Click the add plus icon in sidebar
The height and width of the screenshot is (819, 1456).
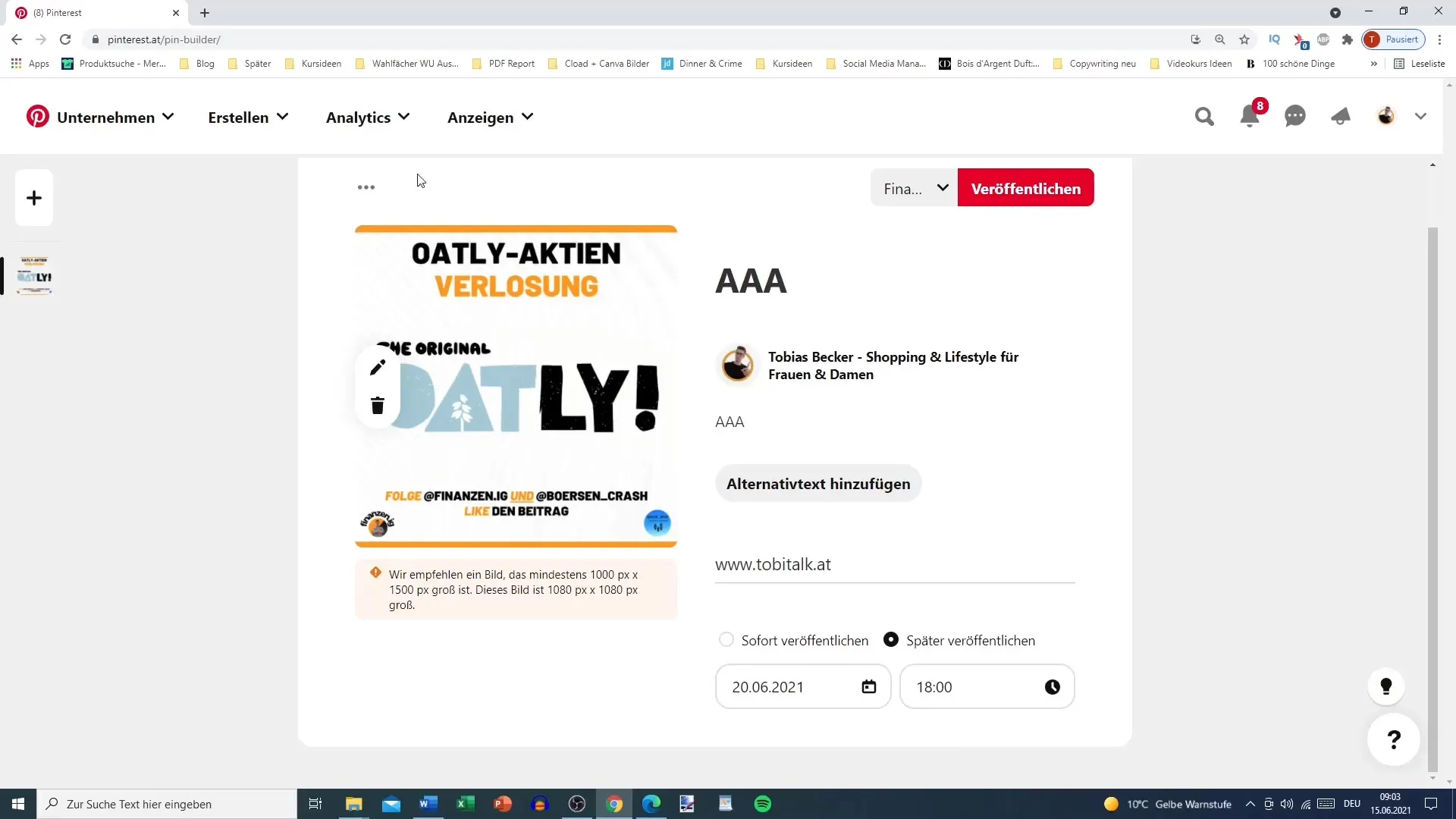pos(34,198)
